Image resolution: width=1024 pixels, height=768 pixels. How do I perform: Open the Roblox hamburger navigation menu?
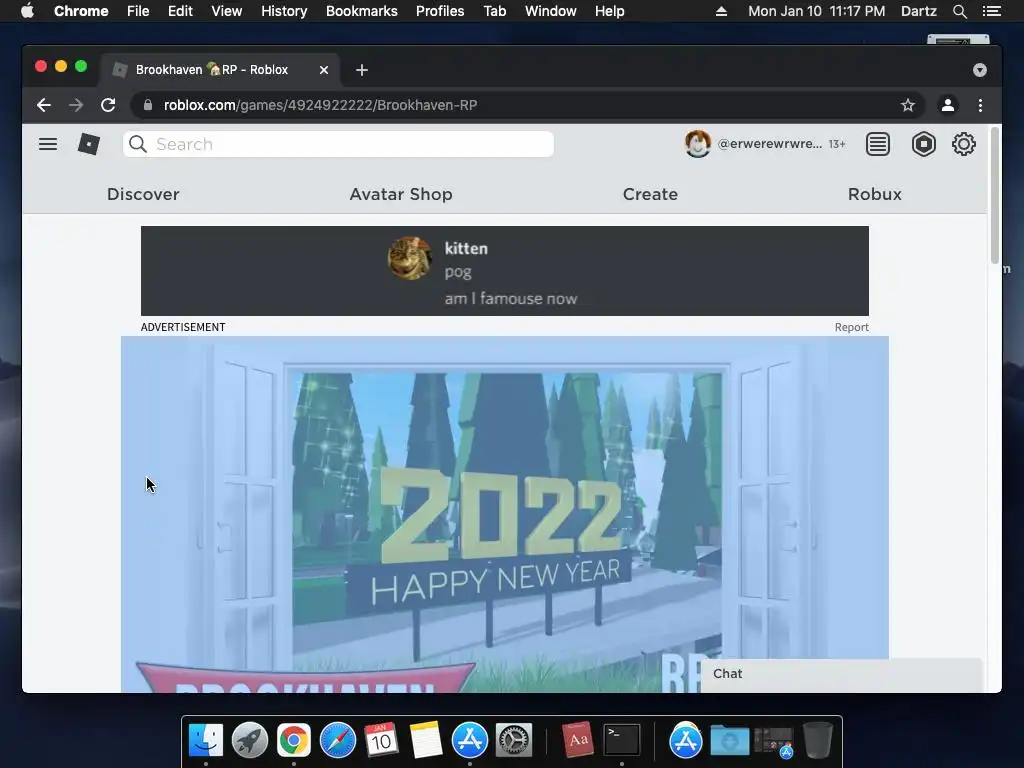pos(48,144)
